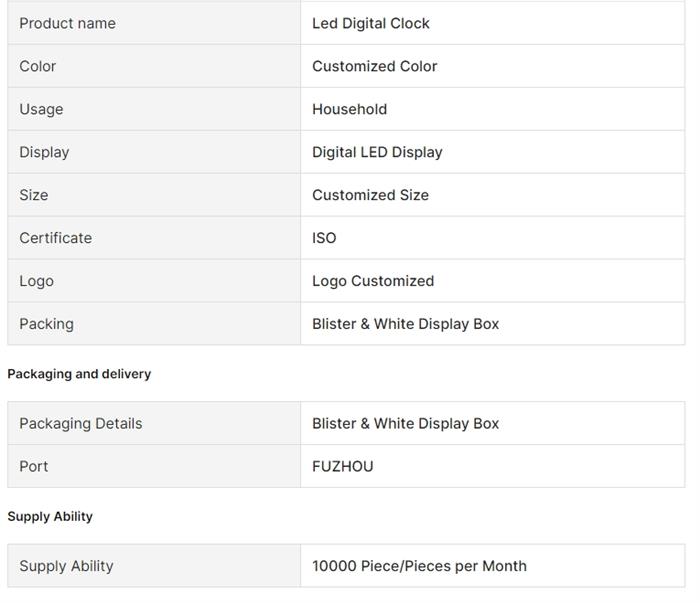The width and height of the screenshot is (700, 603).
Task: Click the "Port" row label
Action: click(x=33, y=466)
